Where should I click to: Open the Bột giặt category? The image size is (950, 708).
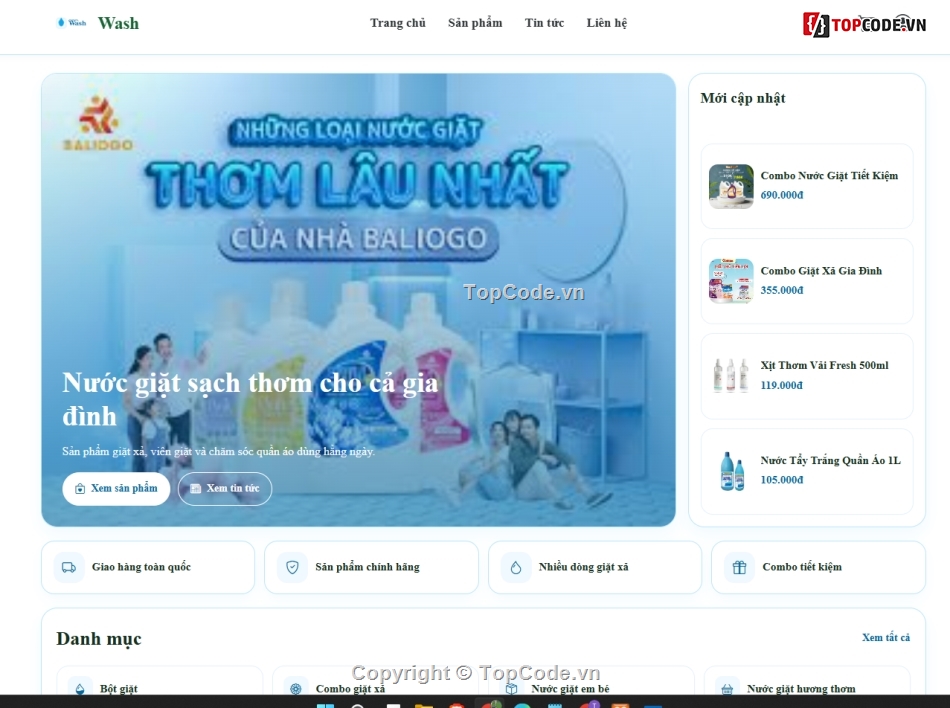pyautogui.click(x=159, y=681)
